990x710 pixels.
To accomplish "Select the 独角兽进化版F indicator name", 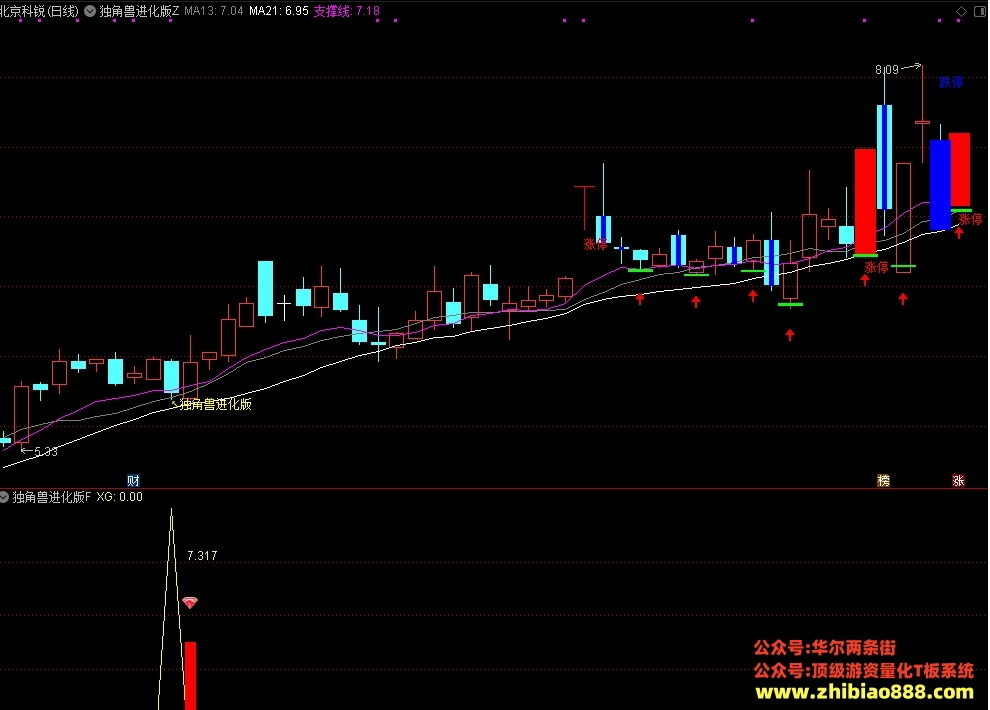I will (x=52, y=497).
